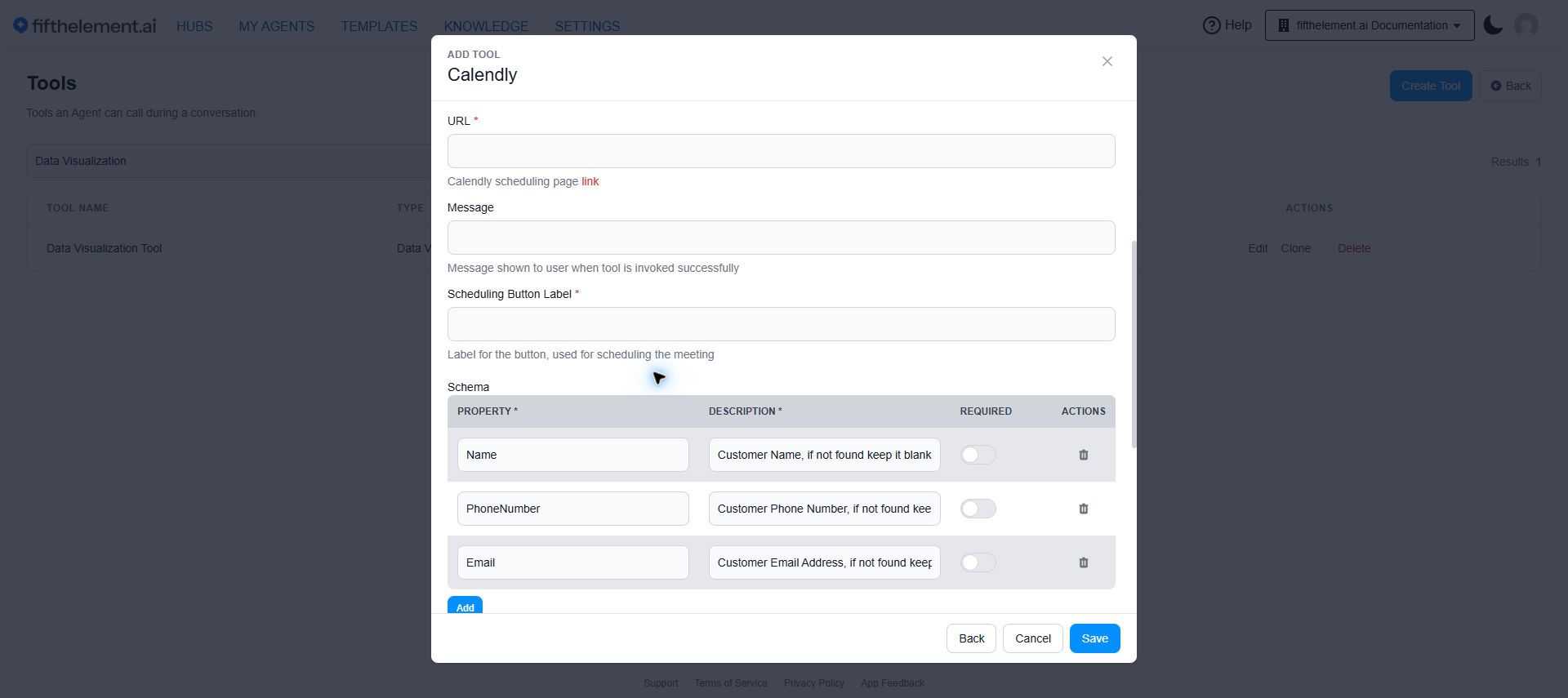Add a new schema property
The image size is (1568, 698).
click(x=465, y=607)
